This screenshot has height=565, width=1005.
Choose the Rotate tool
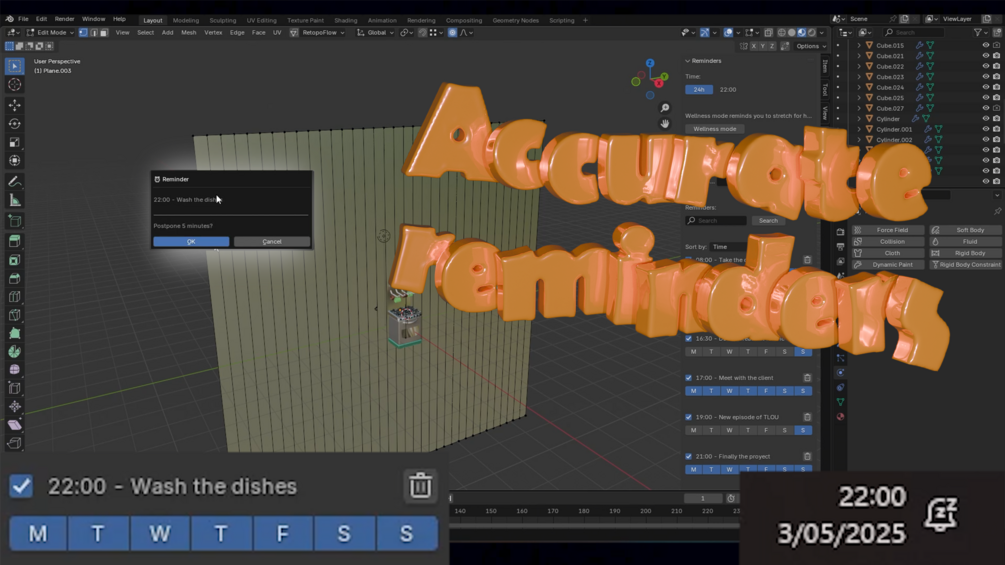[x=15, y=124]
